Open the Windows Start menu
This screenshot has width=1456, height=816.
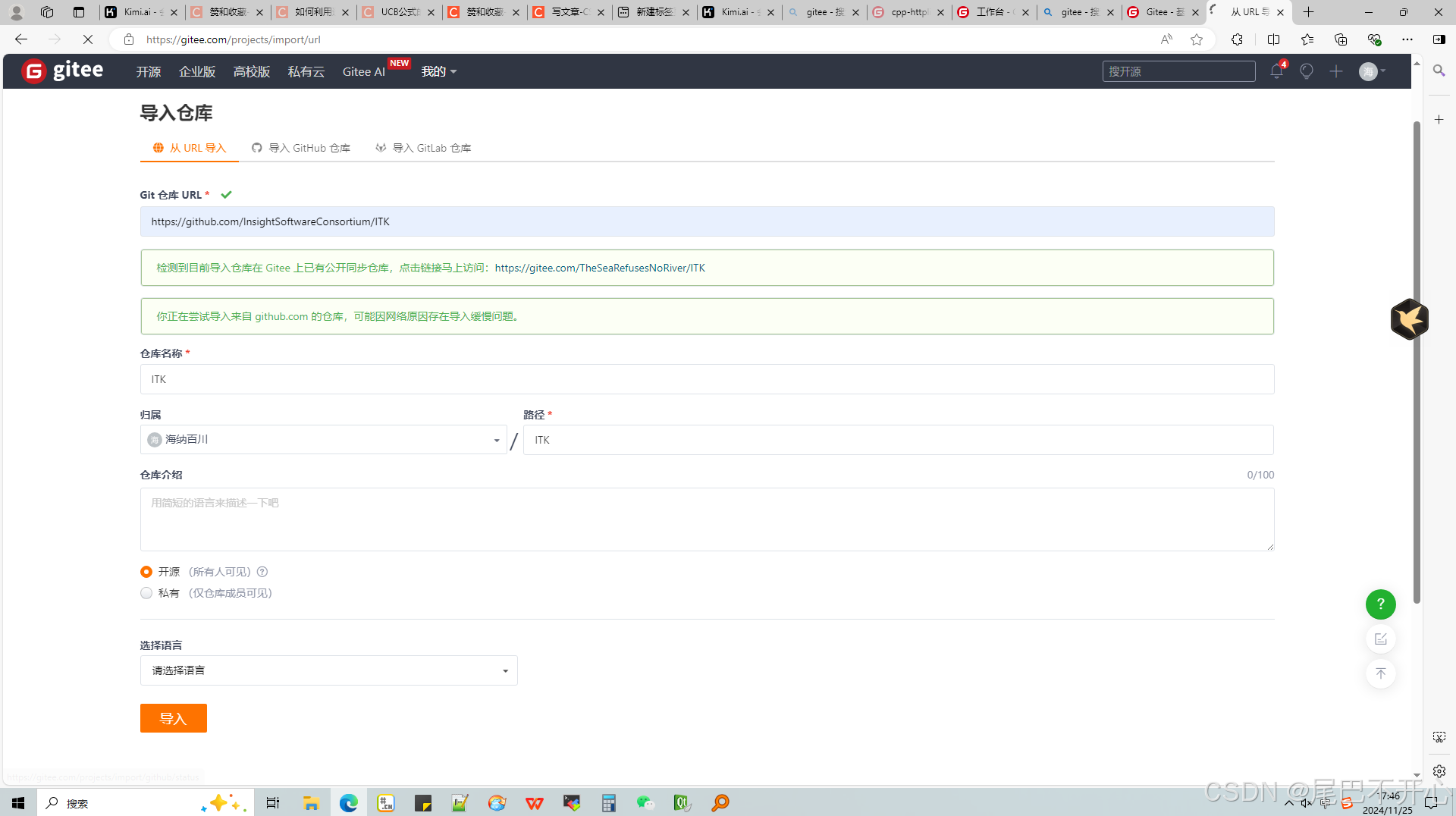tap(18, 802)
